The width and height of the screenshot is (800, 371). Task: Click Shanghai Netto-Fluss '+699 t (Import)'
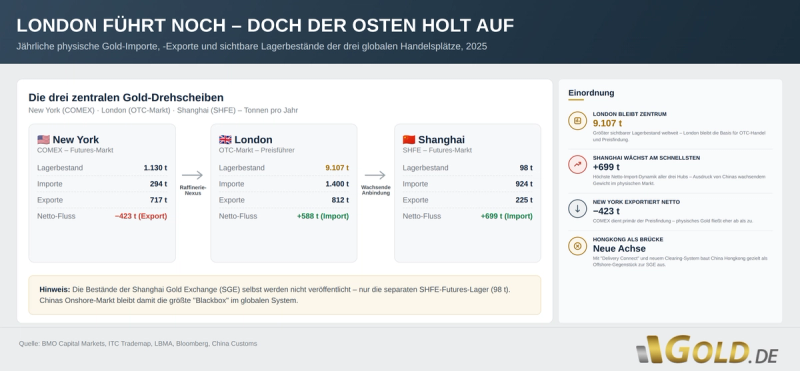click(507, 216)
